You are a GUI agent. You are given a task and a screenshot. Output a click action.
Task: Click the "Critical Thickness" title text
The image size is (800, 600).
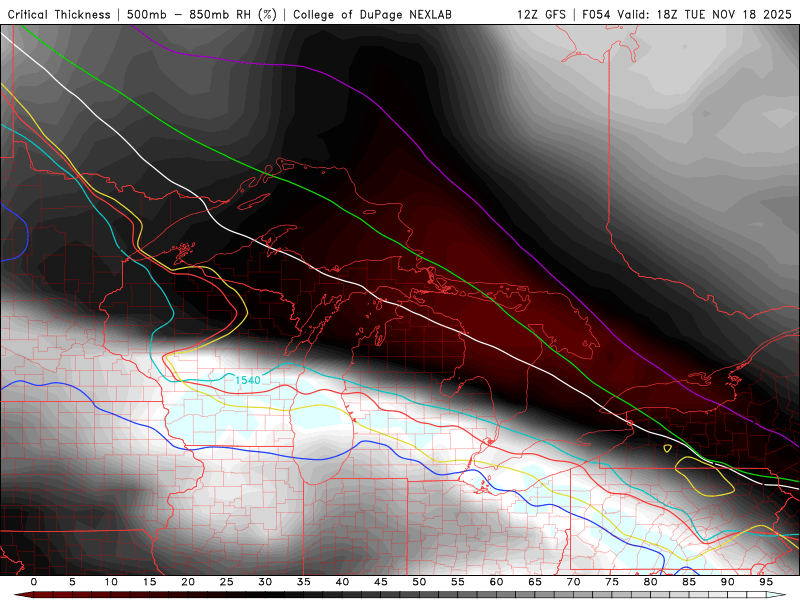tap(59, 14)
